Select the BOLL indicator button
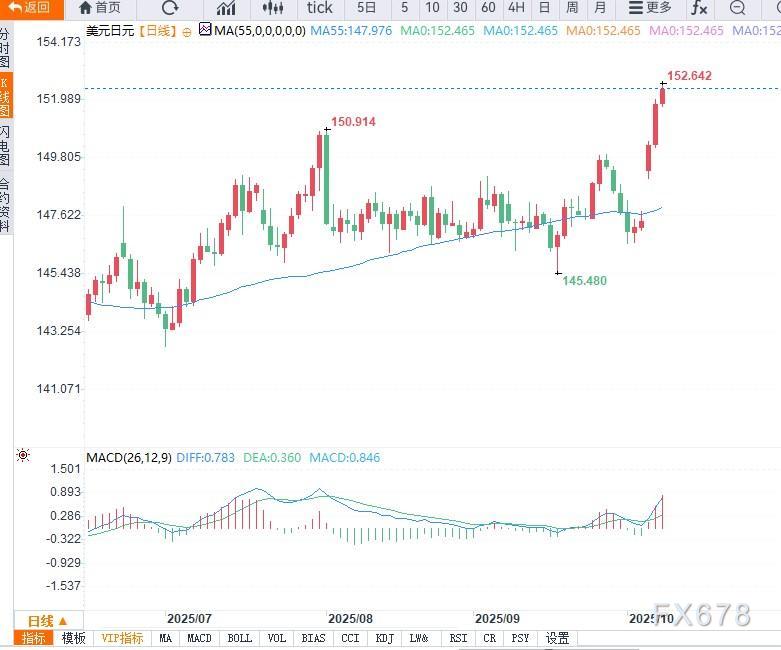Image resolution: width=781 pixels, height=650 pixels. [x=239, y=638]
